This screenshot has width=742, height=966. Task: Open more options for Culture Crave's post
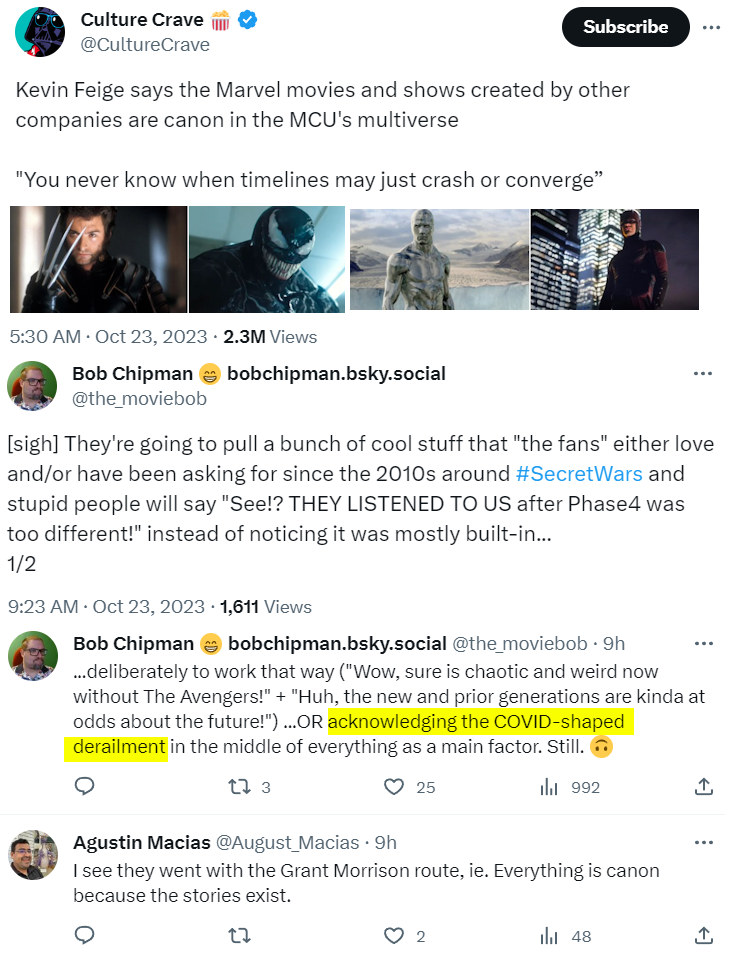711,27
